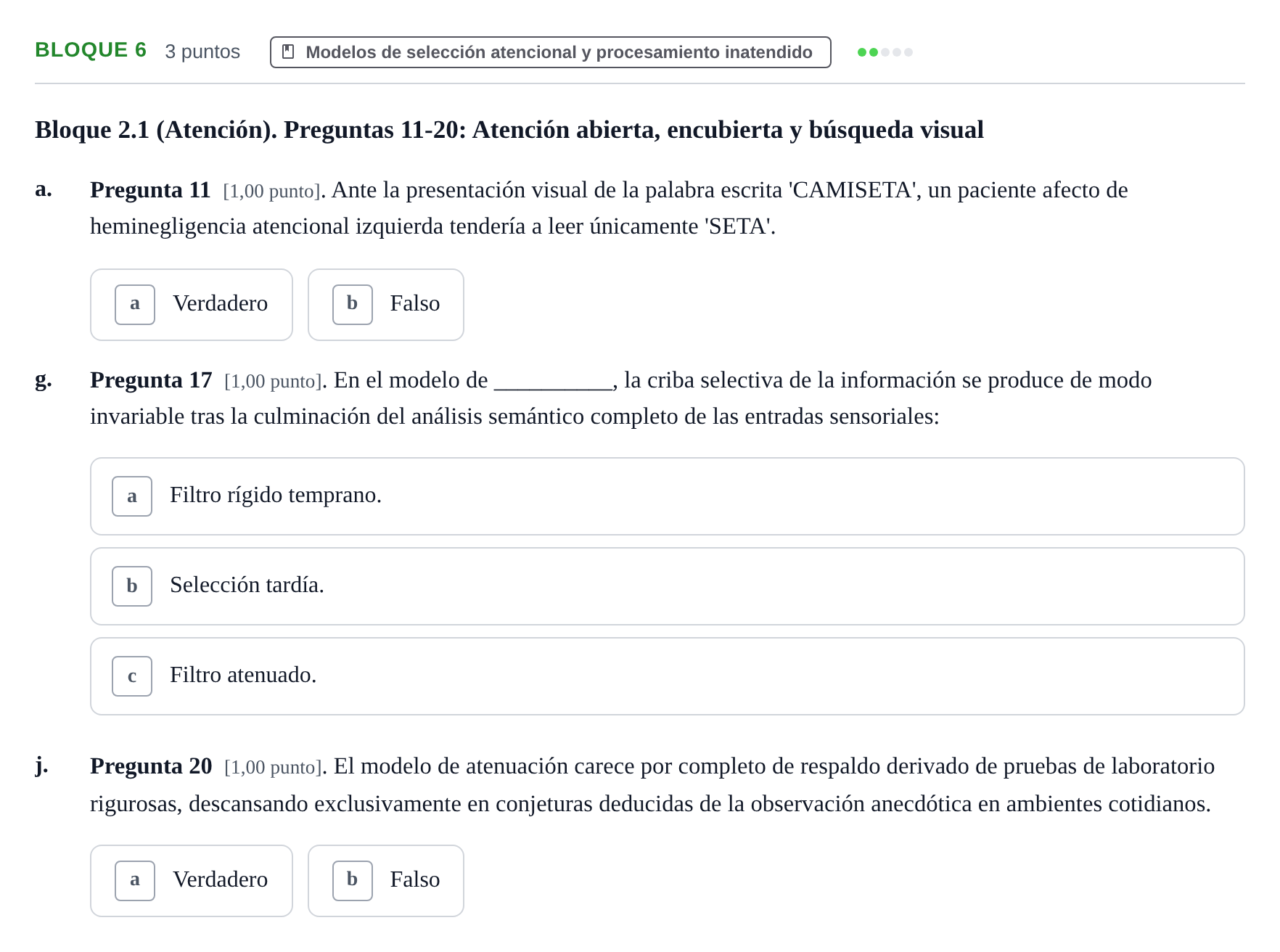Click the green progress dots indicator
The image size is (1280, 952).
click(x=885, y=52)
